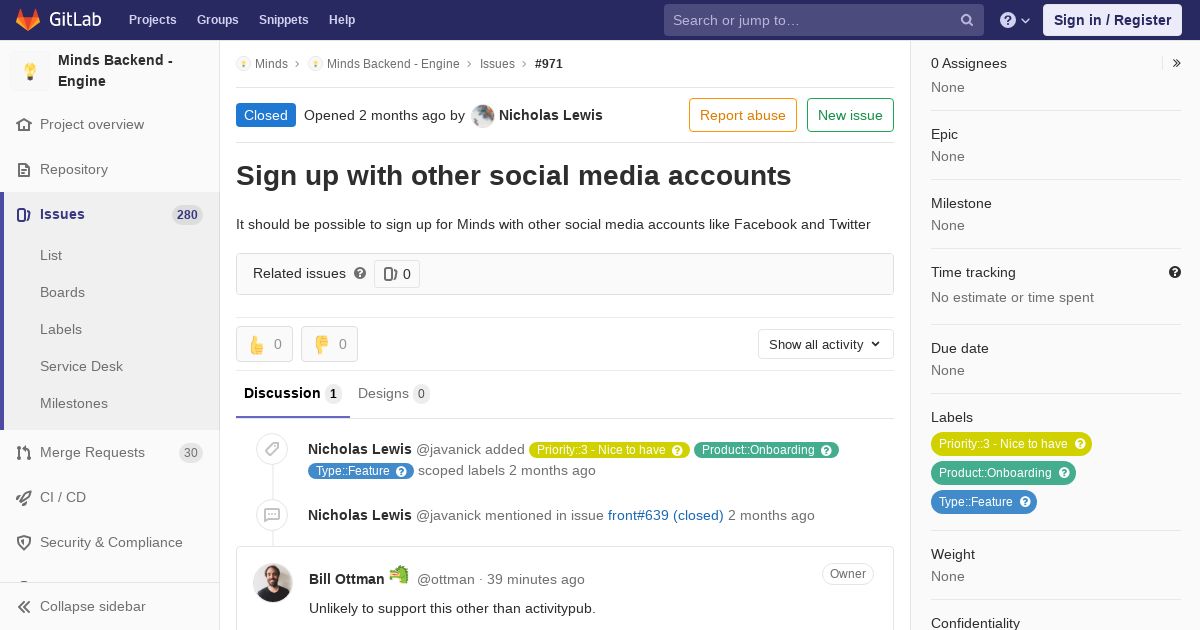
Task: Click the Repository file icon
Action: (24, 170)
